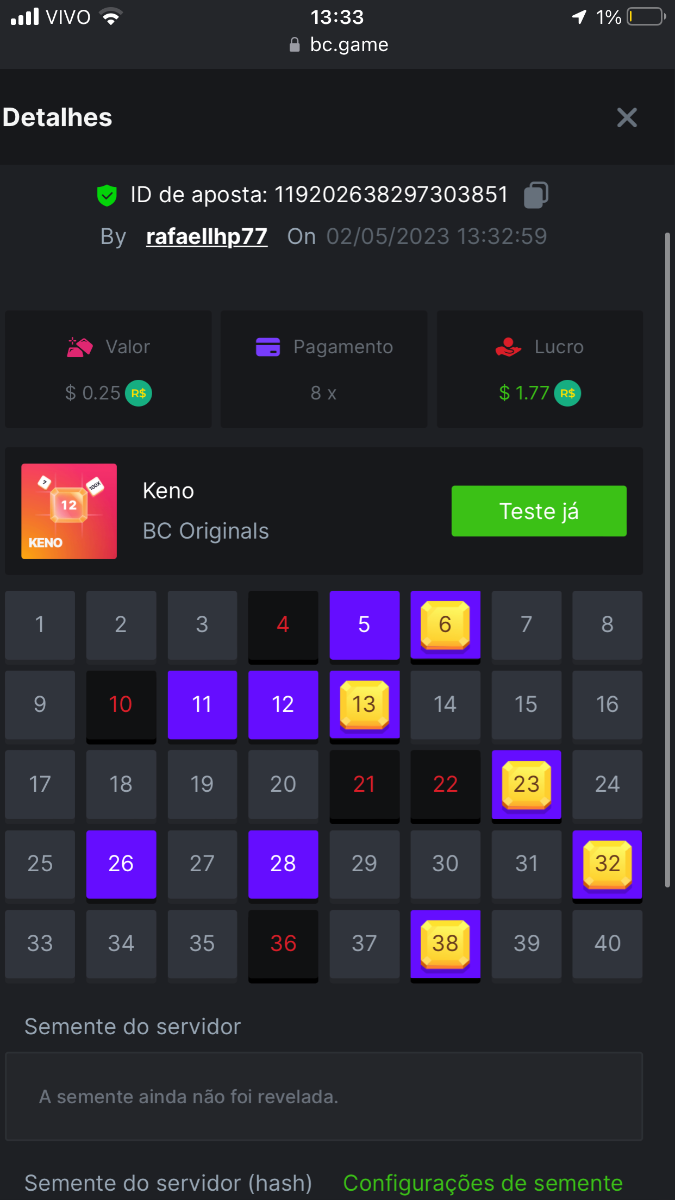Open the Keno game thumbnail
Image resolution: width=675 pixels, height=1200 pixels.
69,511
